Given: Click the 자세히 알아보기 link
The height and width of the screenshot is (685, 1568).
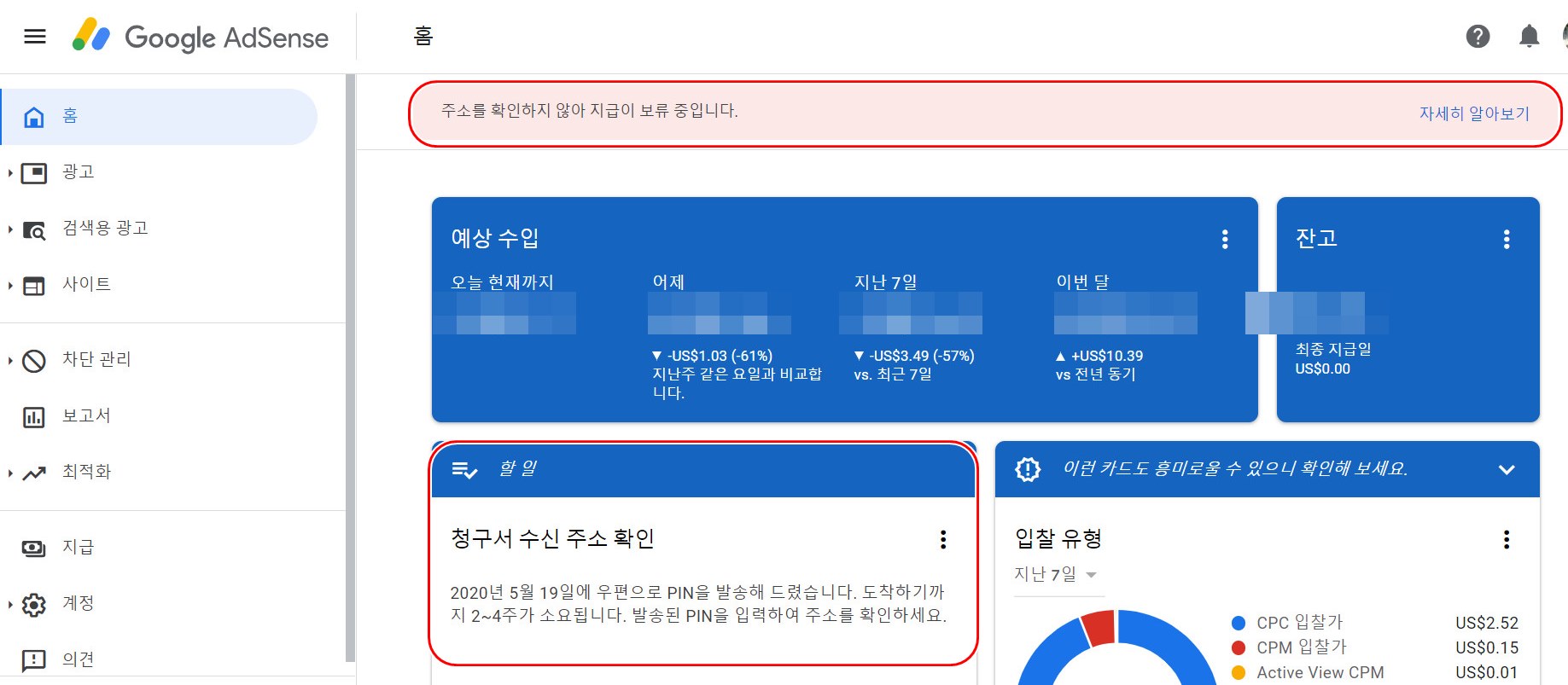Looking at the screenshot, I should tap(1474, 113).
